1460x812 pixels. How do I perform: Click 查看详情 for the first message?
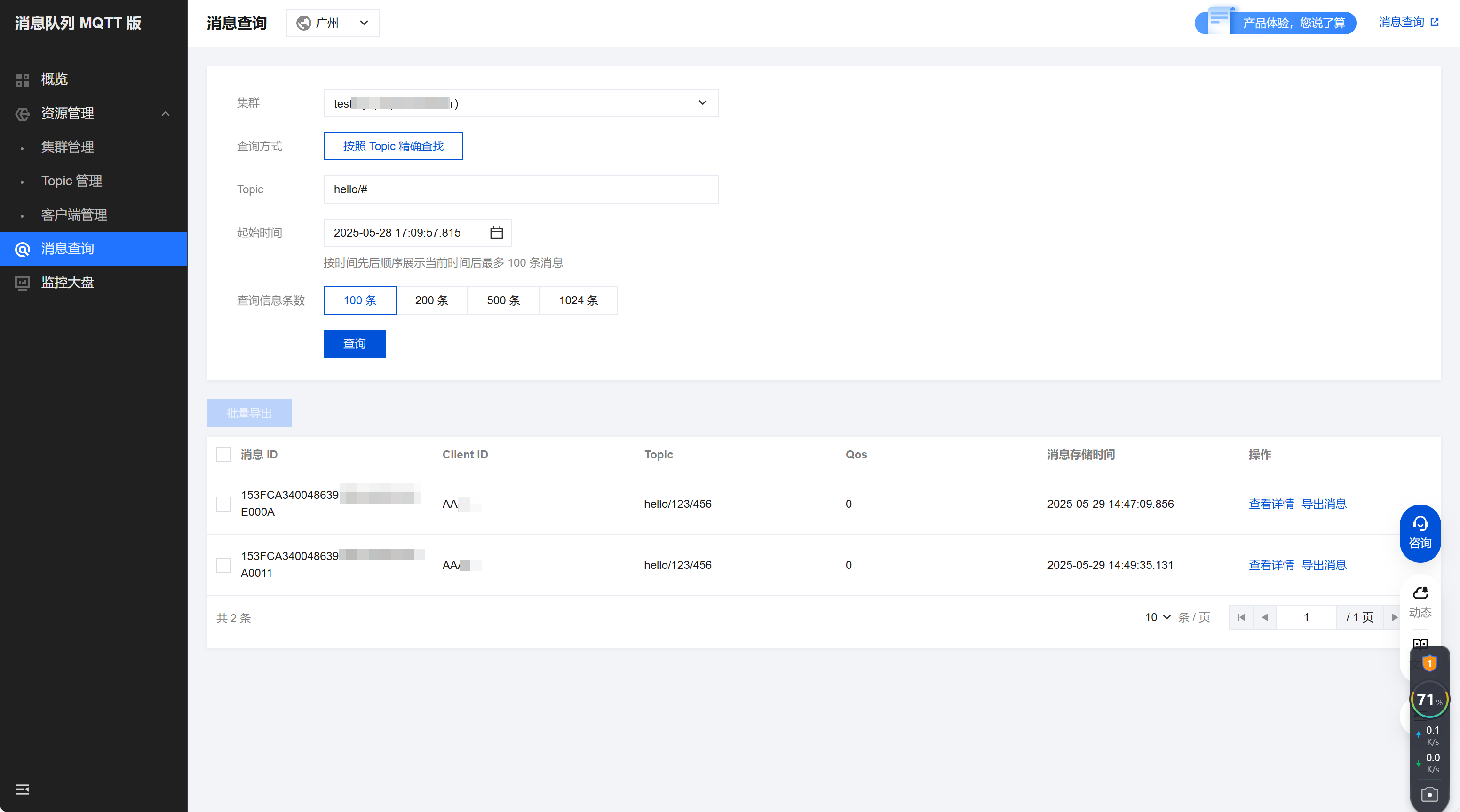1271,504
